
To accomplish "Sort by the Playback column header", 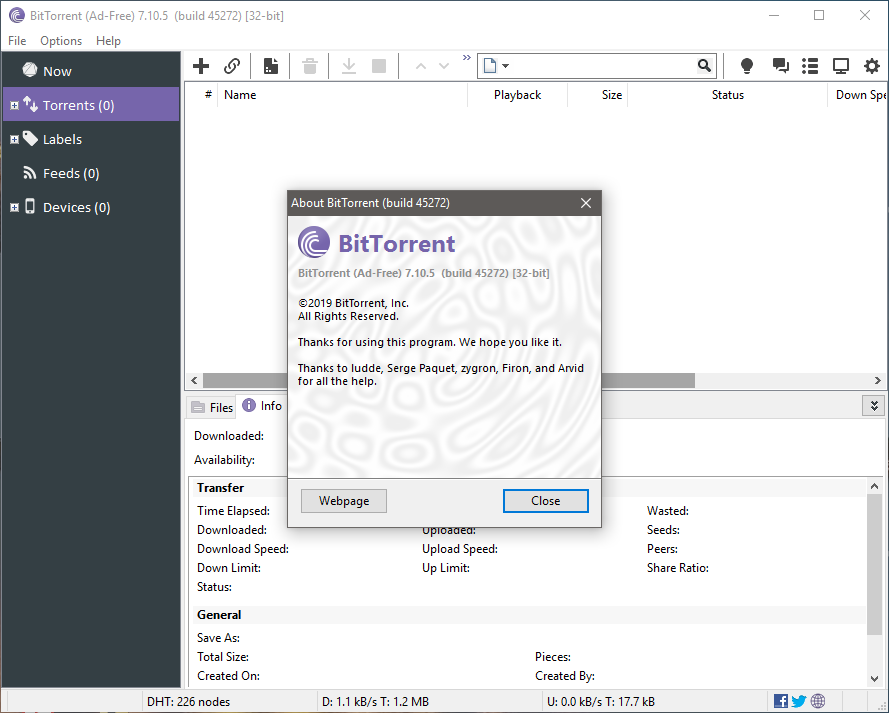I will tap(517, 95).
